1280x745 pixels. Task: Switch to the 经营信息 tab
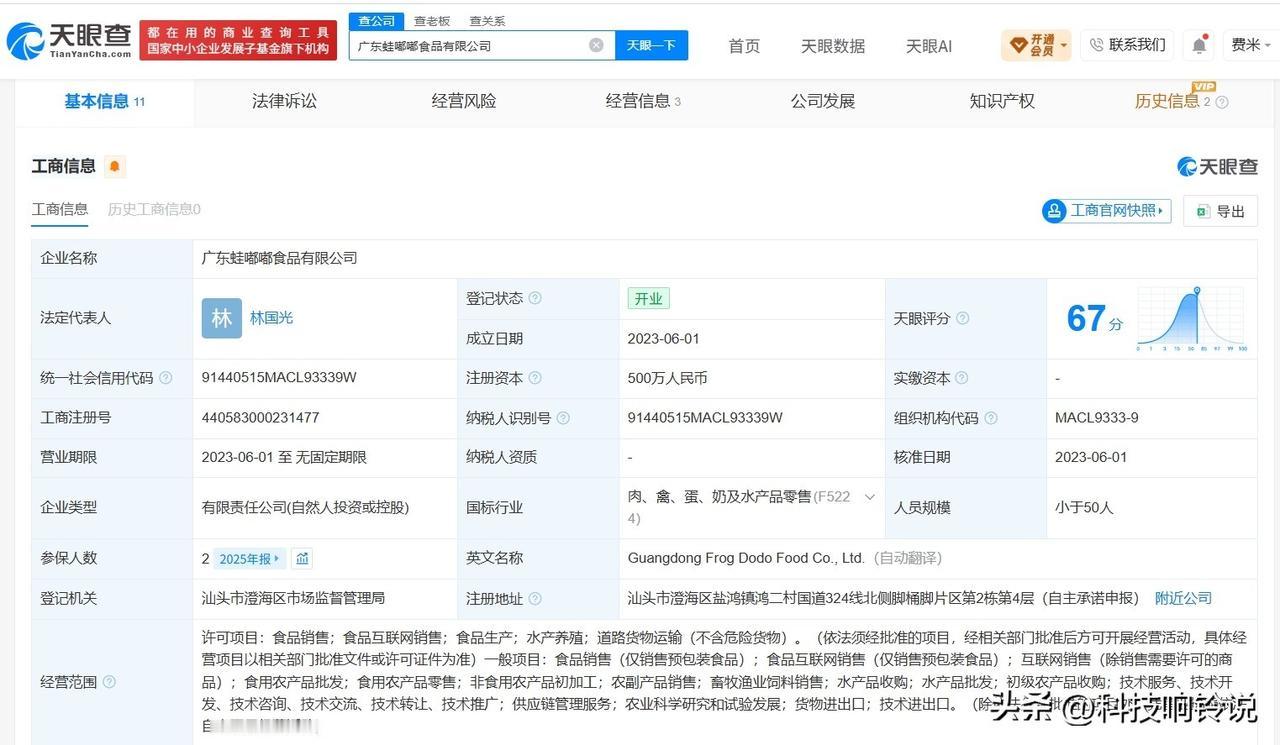[643, 101]
